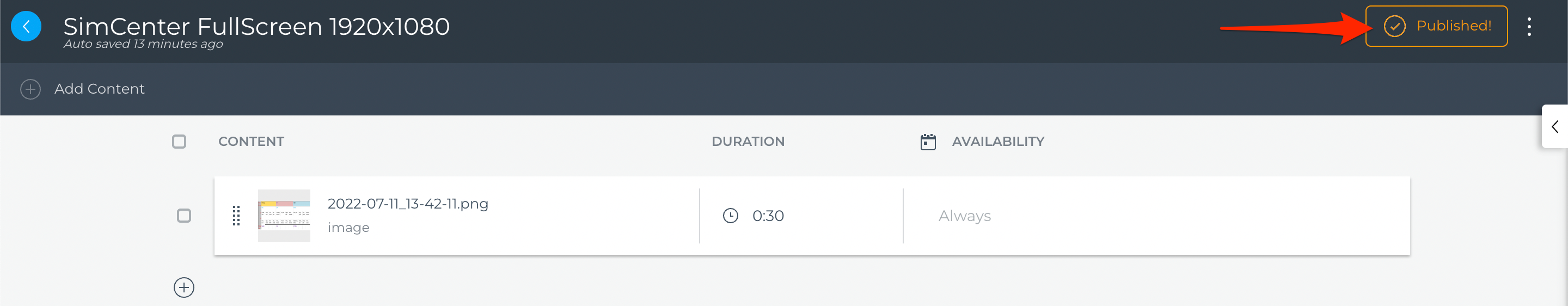Open the png image thumbnail preview
1568x306 pixels.
click(284, 216)
